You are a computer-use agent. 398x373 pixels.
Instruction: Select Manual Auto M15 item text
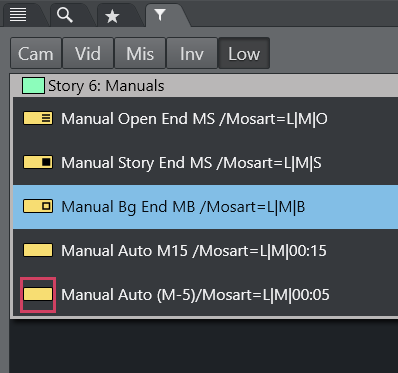click(x=194, y=251)
